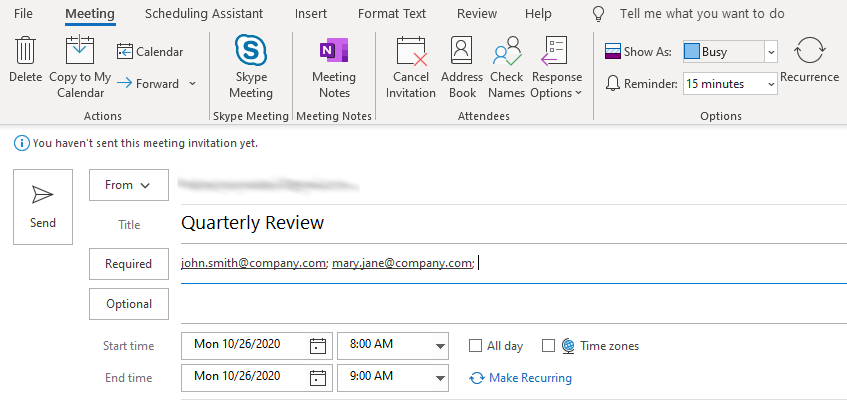Click Check Names icon
This screenshot has height=411, width=847.
[507, 51]
